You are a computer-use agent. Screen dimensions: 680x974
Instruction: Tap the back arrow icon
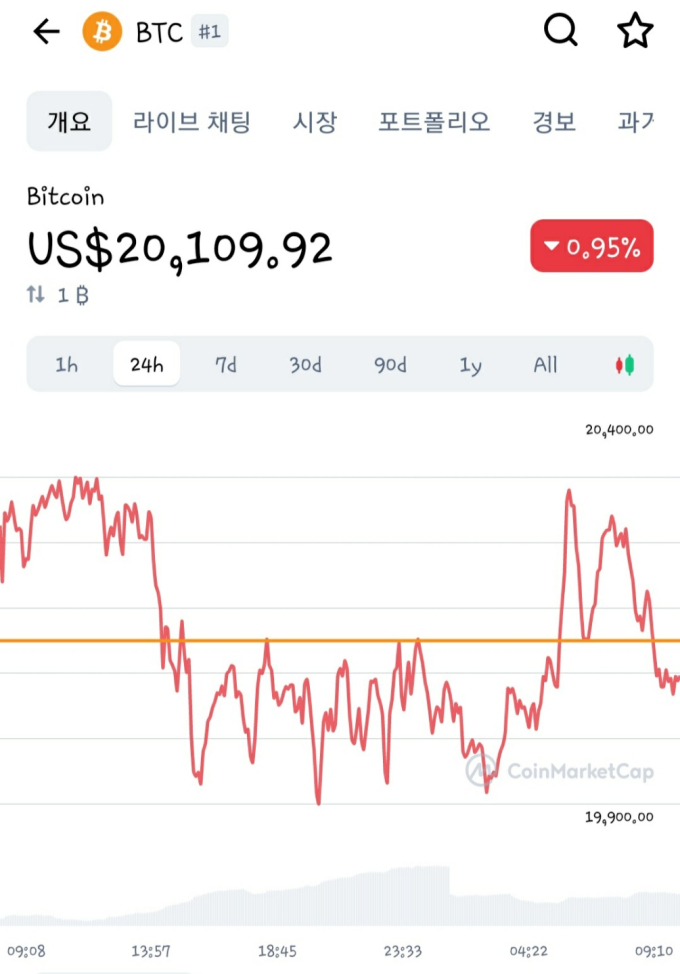tap(47, 31)
